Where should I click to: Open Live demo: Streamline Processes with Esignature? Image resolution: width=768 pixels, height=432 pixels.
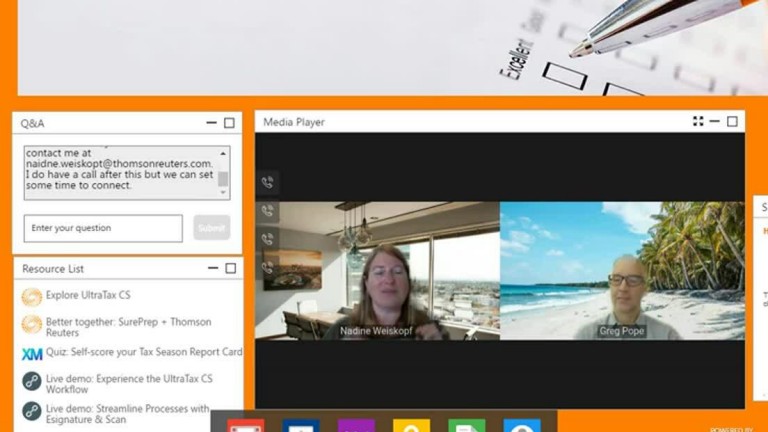click(x=127, y=414)
